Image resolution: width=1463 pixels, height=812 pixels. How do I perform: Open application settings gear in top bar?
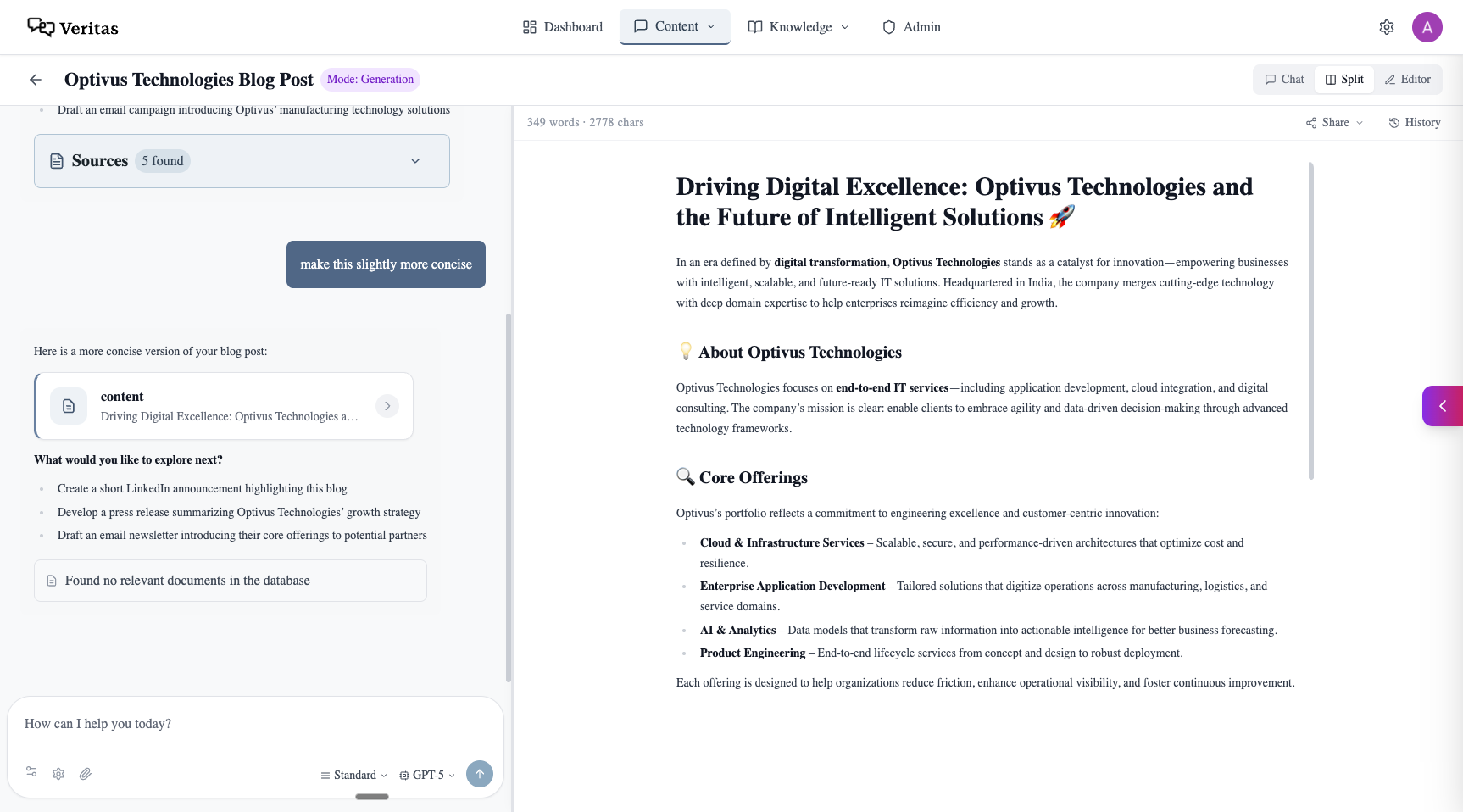pyautogui.click(x=1386, y=26)
